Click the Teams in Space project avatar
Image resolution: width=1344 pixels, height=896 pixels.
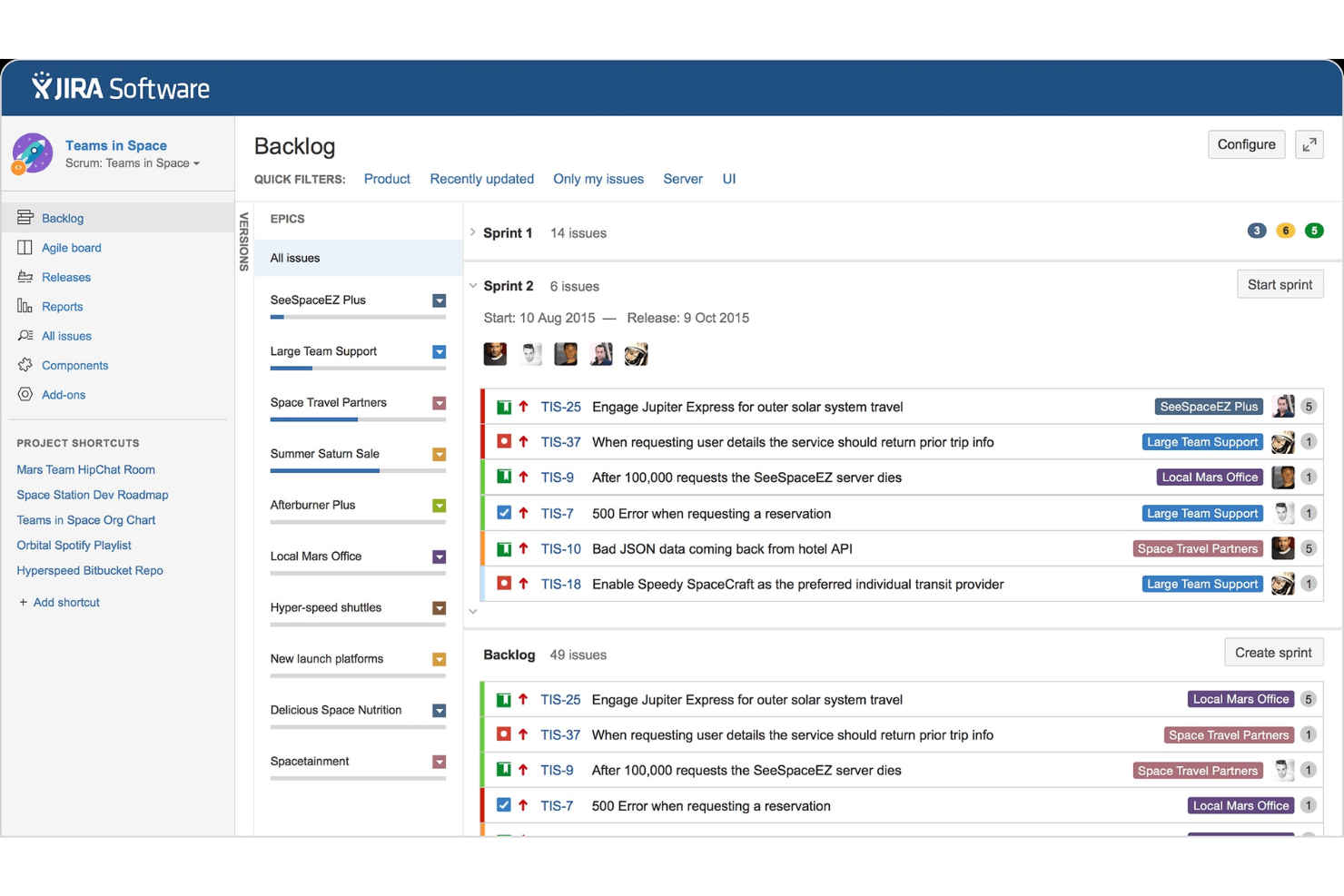point(33,153)
